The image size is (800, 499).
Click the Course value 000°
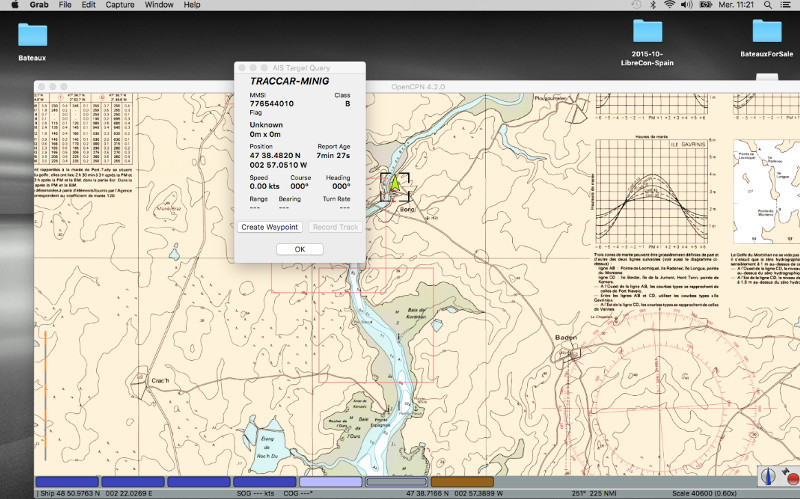(x=299, y=186)
